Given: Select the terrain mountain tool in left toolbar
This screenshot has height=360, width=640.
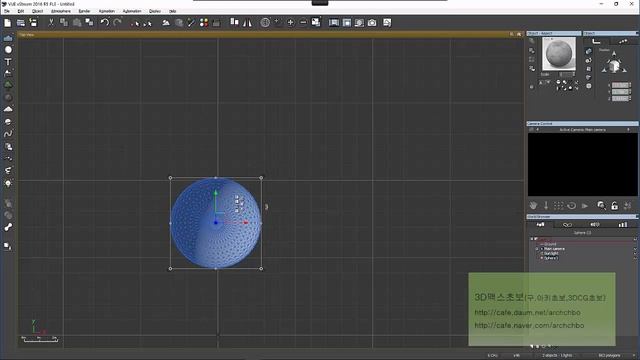Looking at the screenshot, I should point(8,109).
